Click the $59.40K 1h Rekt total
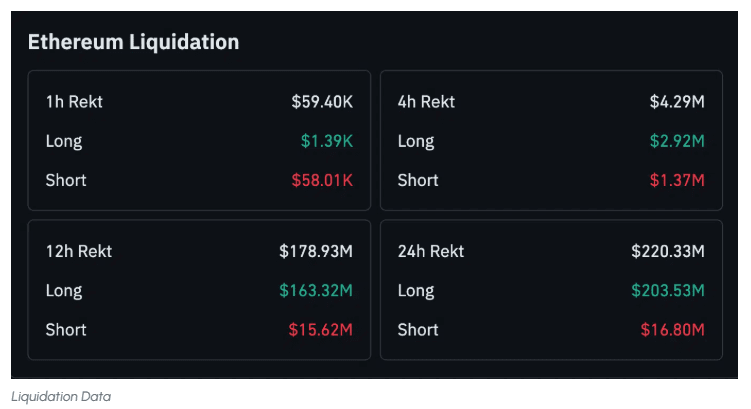 [x=322, y=101]
